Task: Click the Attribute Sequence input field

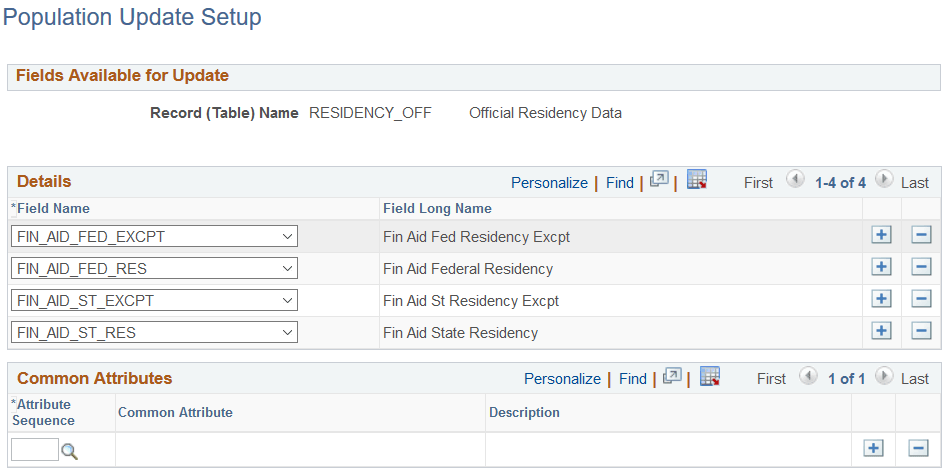Action: click(35, 450)
